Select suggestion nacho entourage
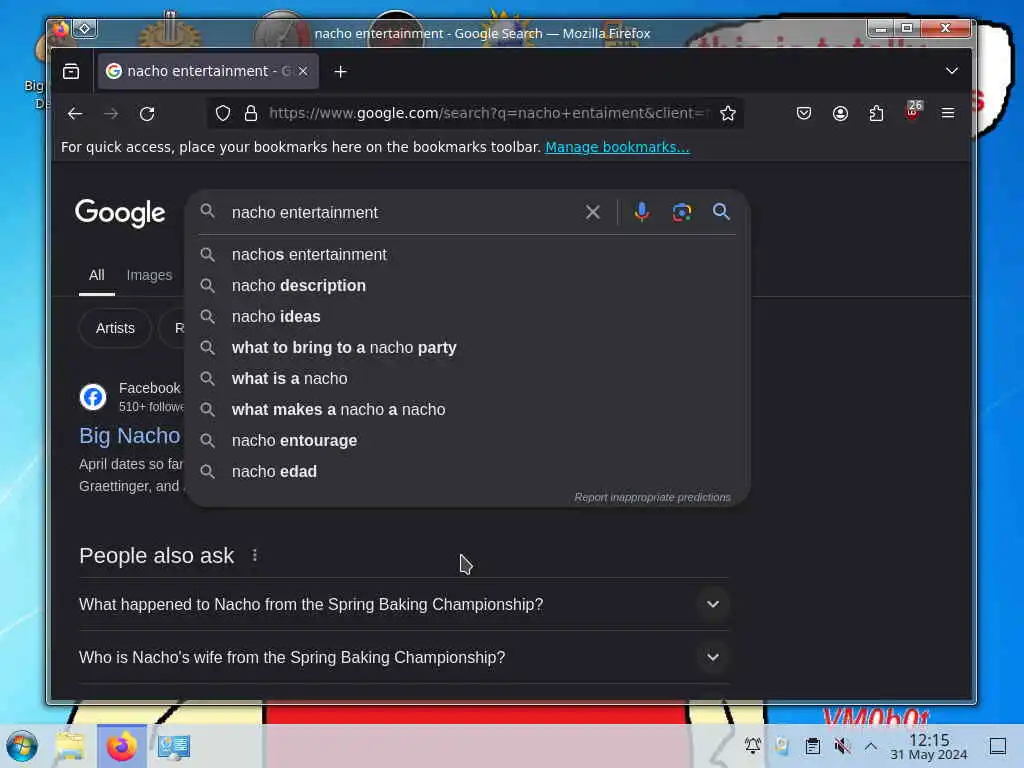This screenshot has width=1024, height=768. click(x=468, y=441)
